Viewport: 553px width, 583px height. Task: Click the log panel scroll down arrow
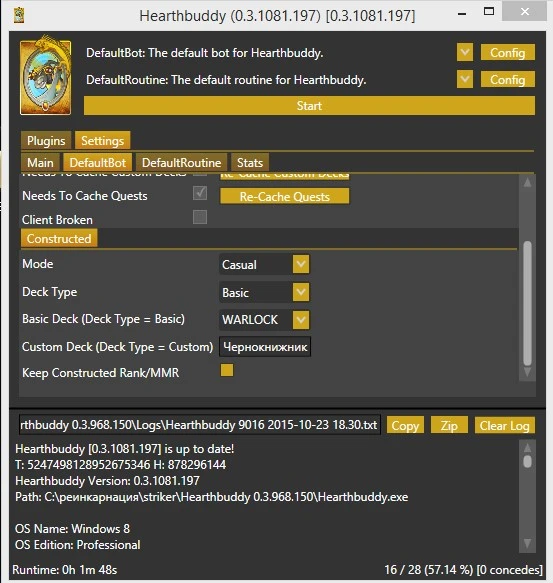point(527,544)
